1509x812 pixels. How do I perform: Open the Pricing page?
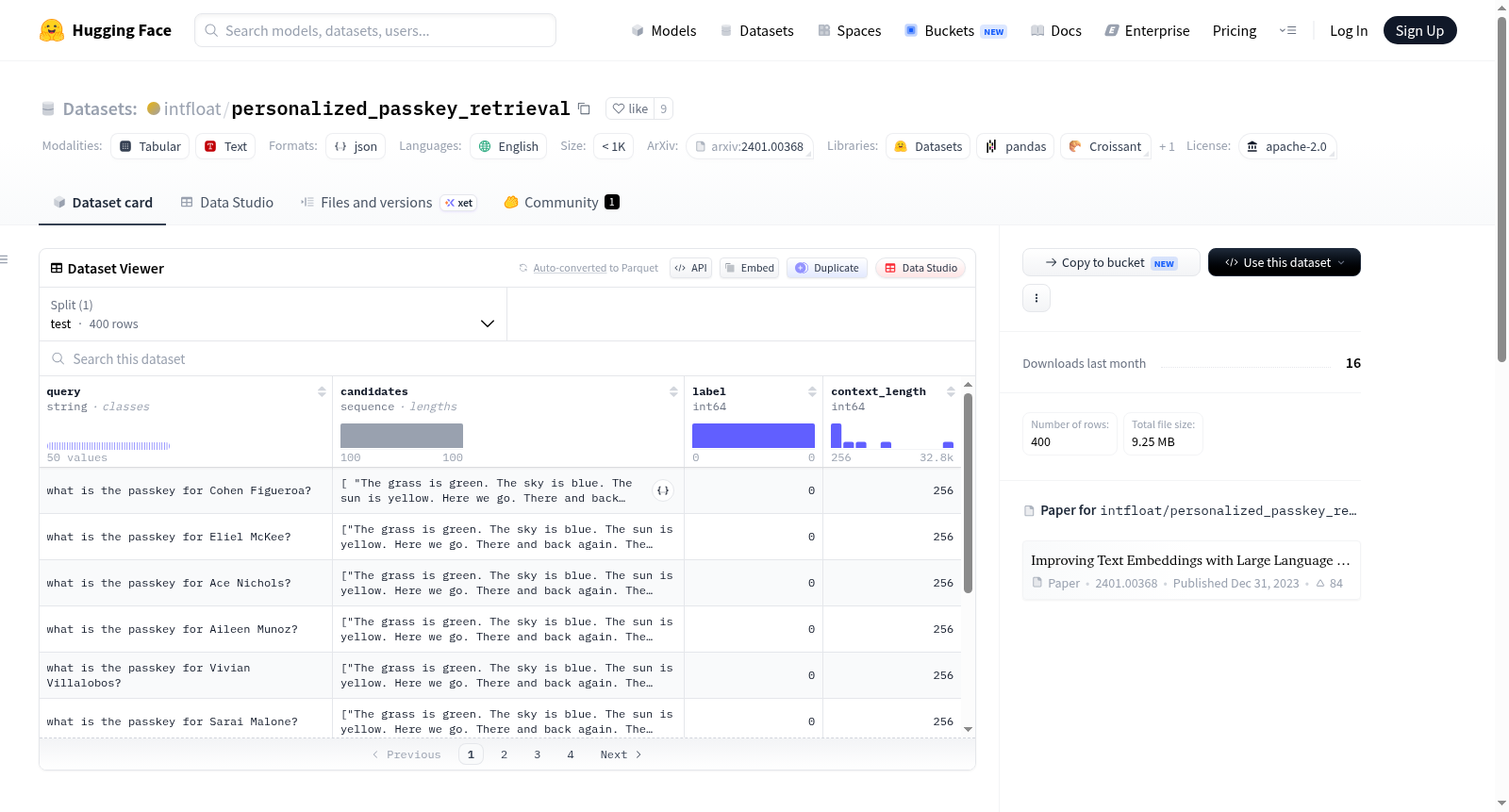pos(1235,30)
